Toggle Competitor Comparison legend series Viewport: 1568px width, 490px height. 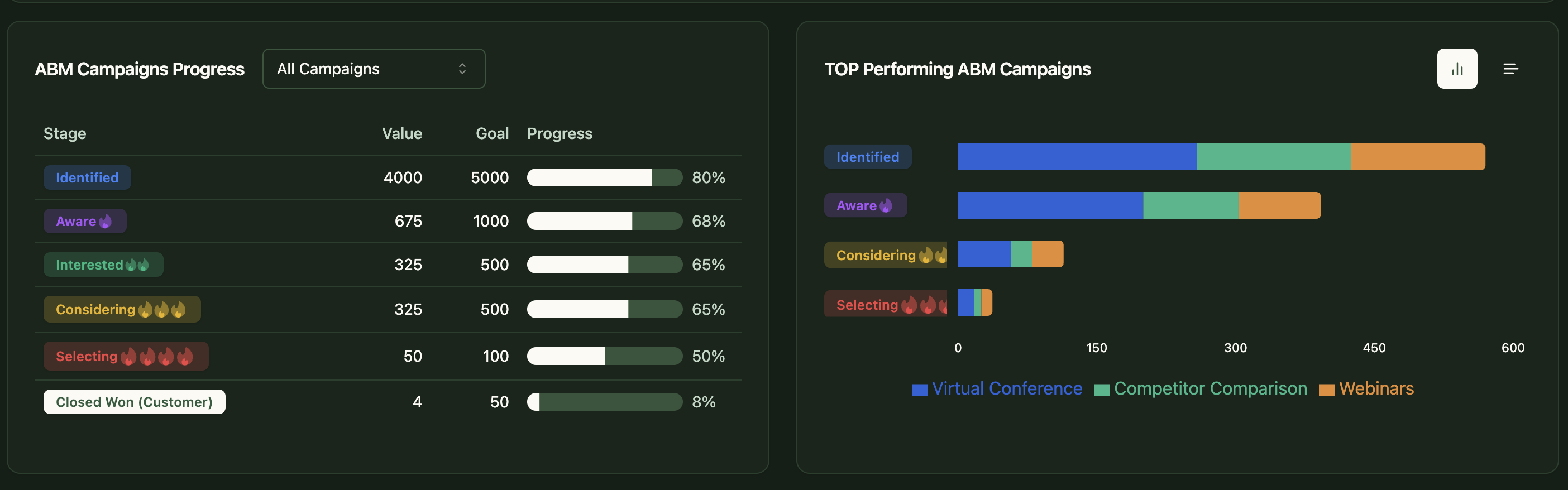[1201, 388]
